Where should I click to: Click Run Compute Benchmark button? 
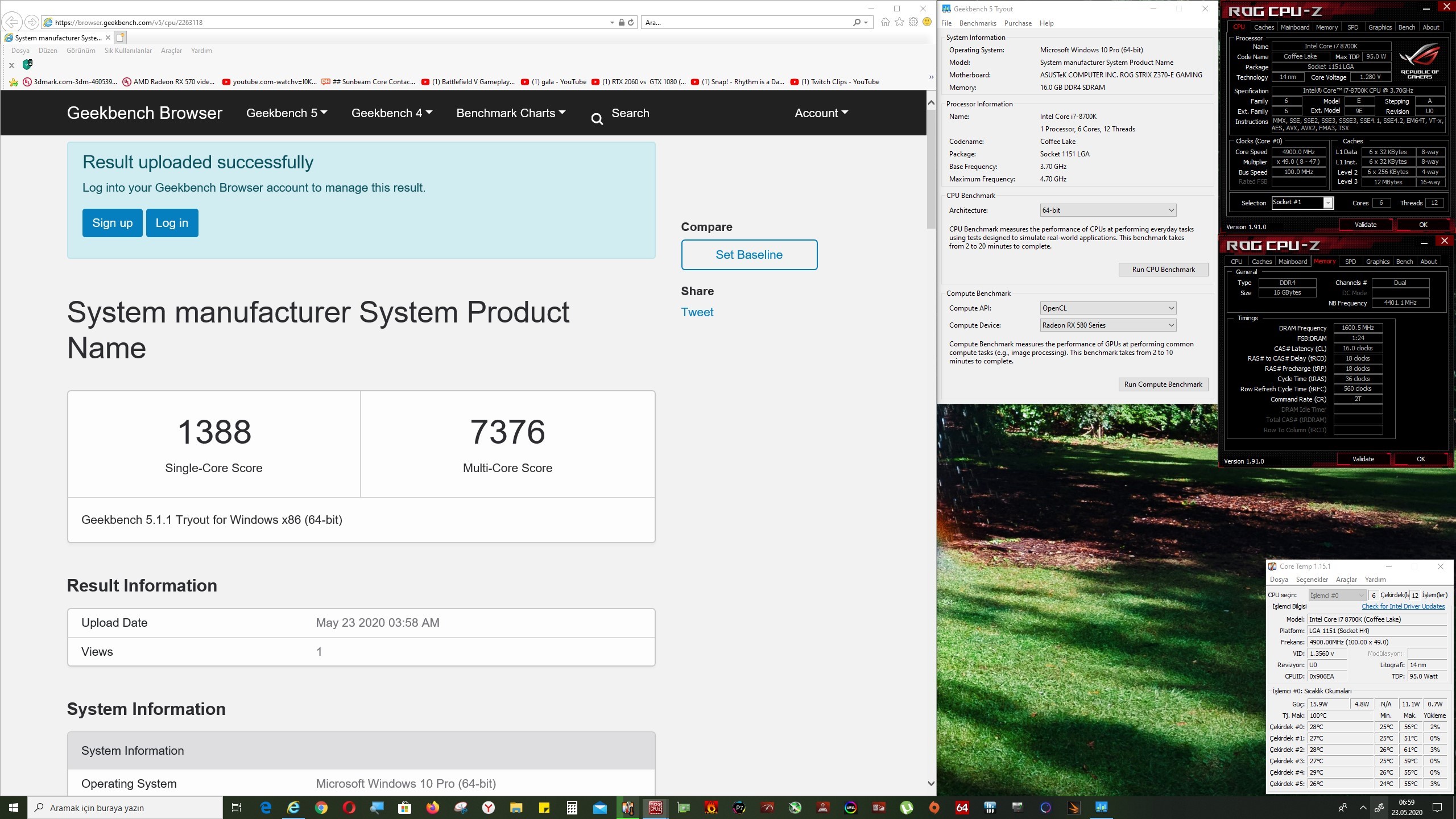click(1163, 384)
